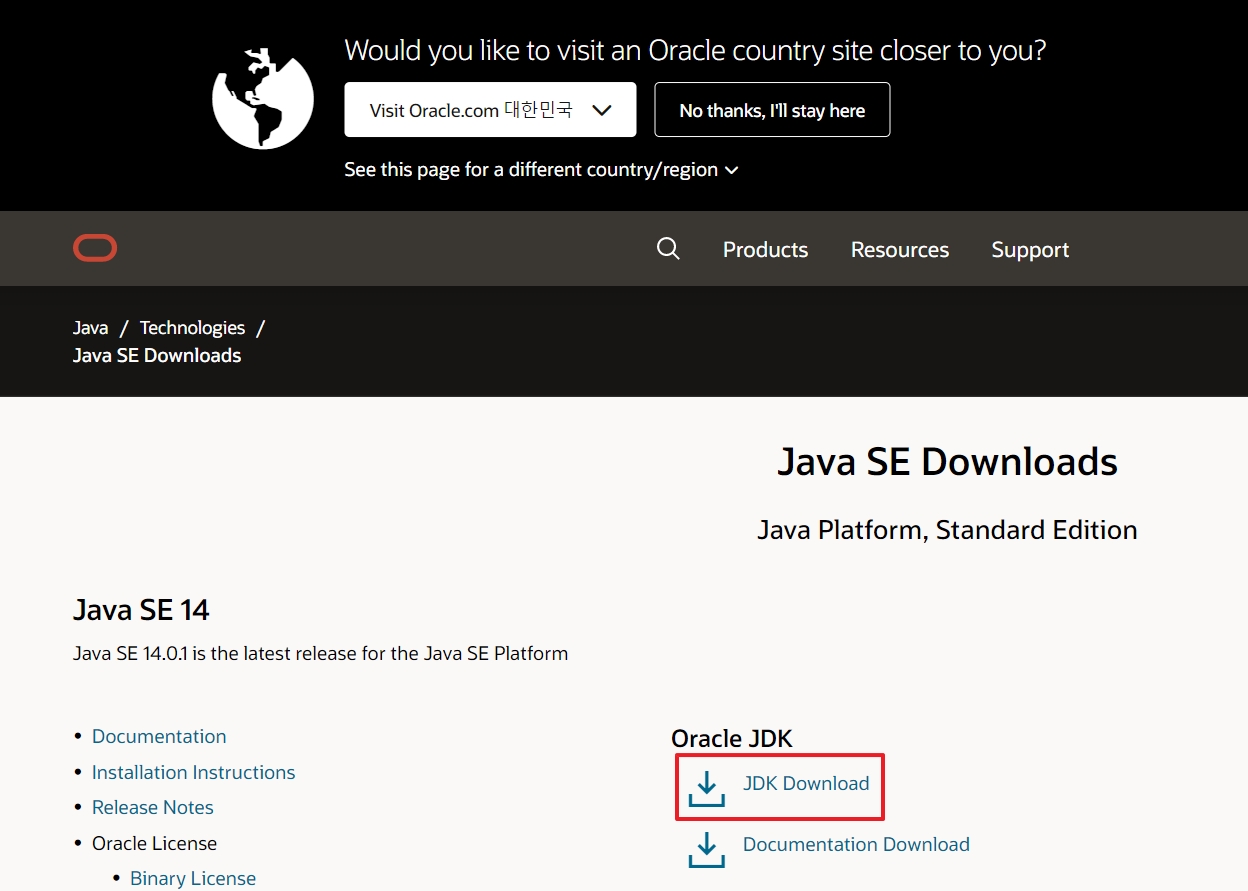The image size is (1248, 891).
Task: Click the Java SE 14 heading
Action: (141, 610)
